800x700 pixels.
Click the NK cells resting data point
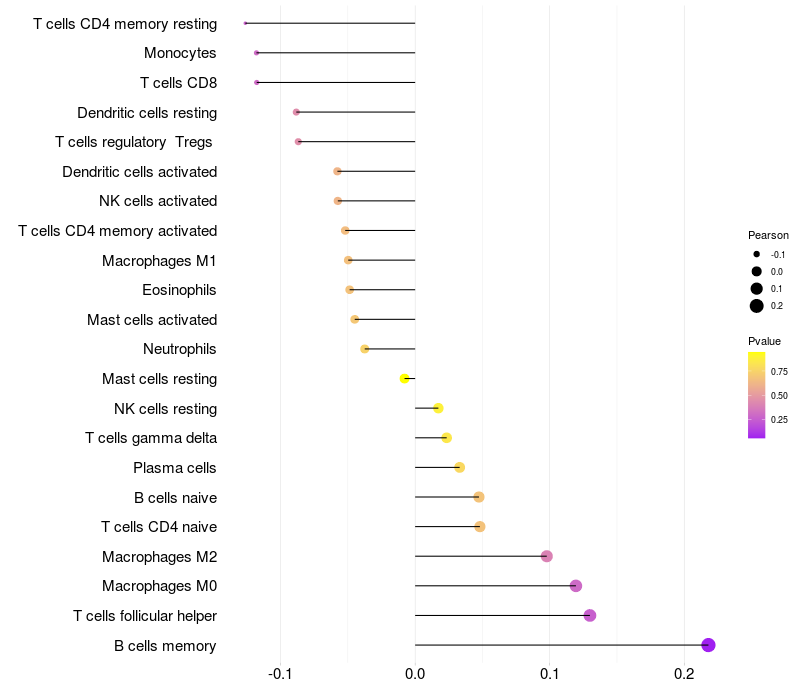pyautogui.click(x=437, y=408)
